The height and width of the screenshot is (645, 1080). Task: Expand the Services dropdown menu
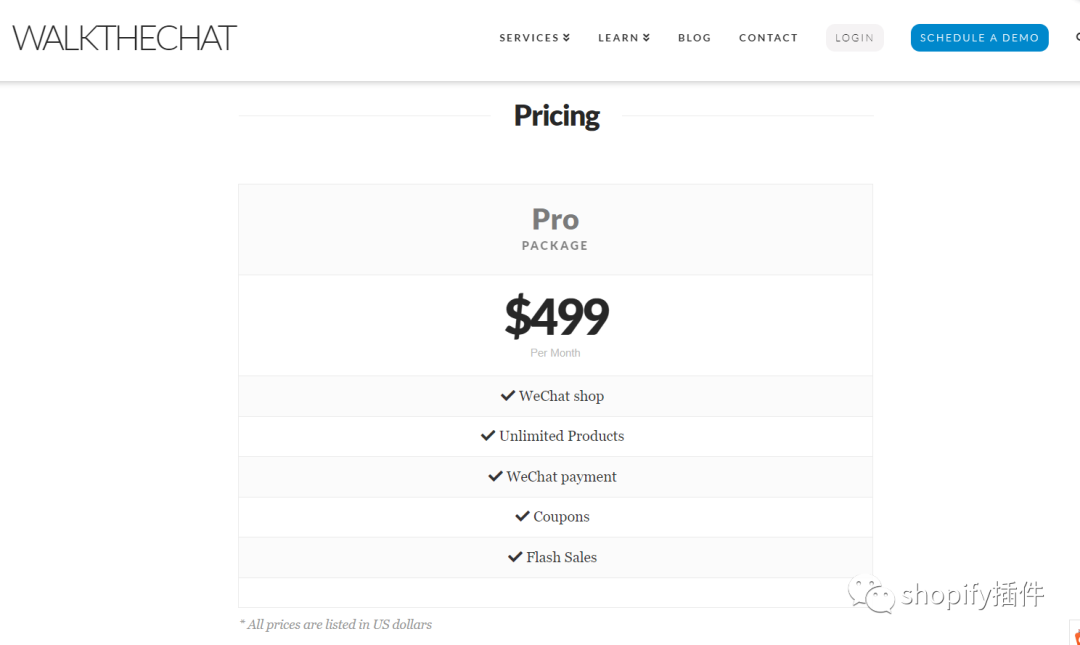point(535,38)
